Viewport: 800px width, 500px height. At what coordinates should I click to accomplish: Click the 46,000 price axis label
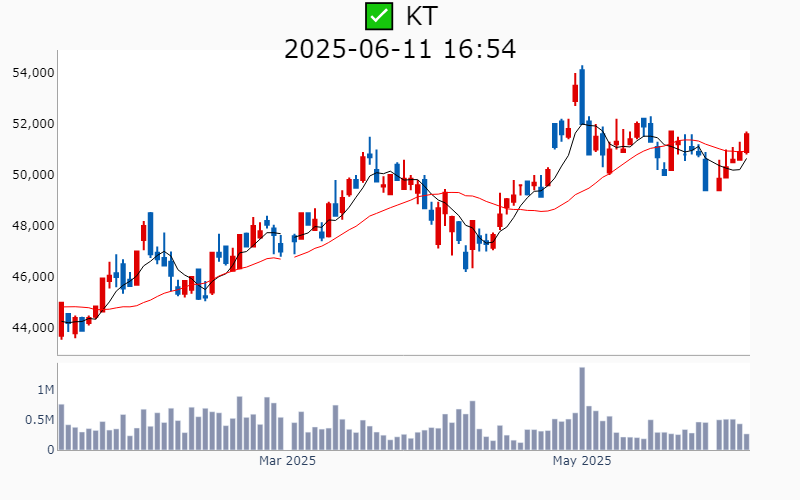34,277
